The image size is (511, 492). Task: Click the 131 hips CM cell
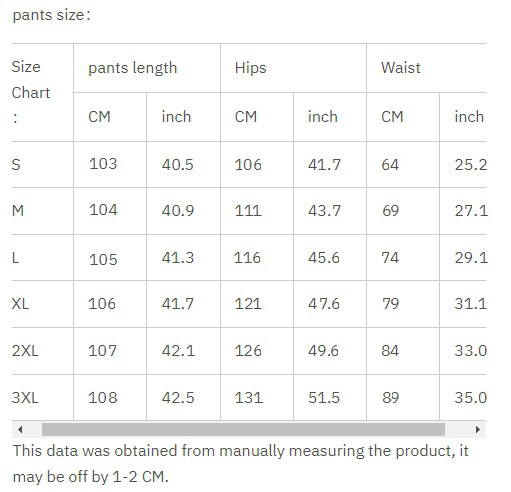click(257, 397)
